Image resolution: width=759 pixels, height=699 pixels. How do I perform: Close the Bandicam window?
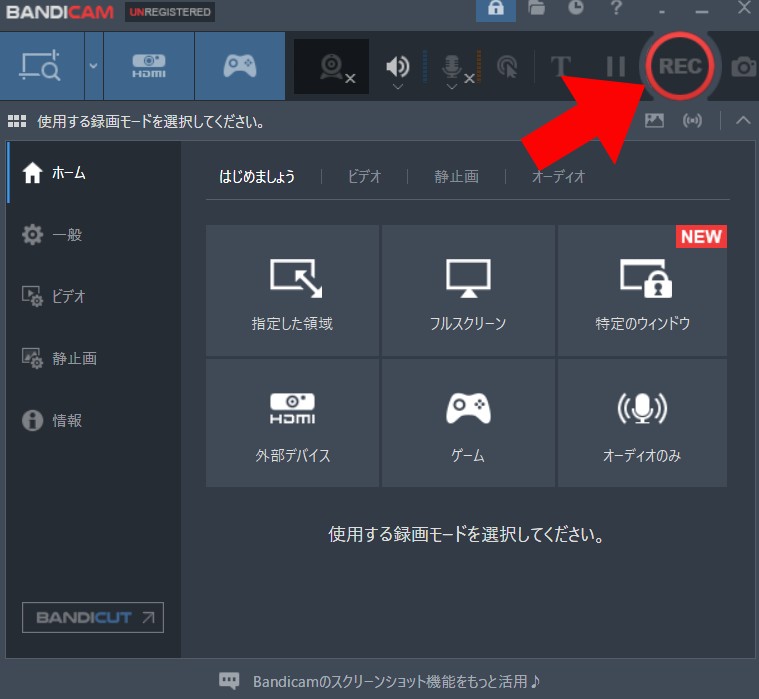[x=744, y=8]
